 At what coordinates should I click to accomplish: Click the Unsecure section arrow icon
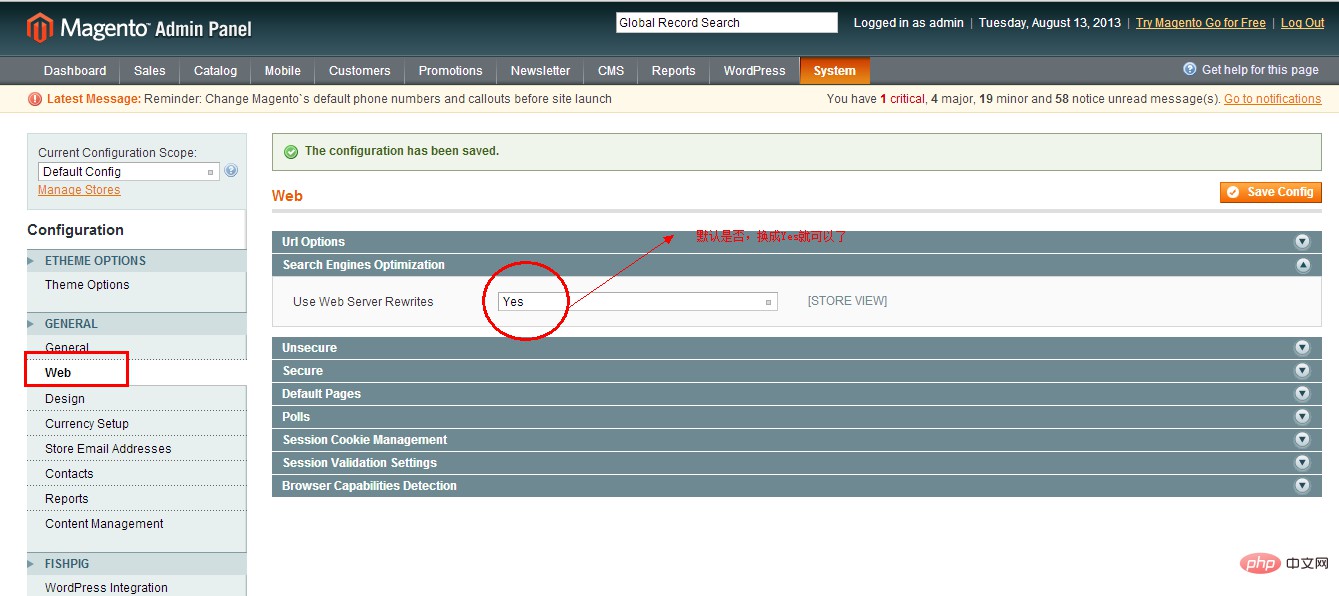(1302, 348)
